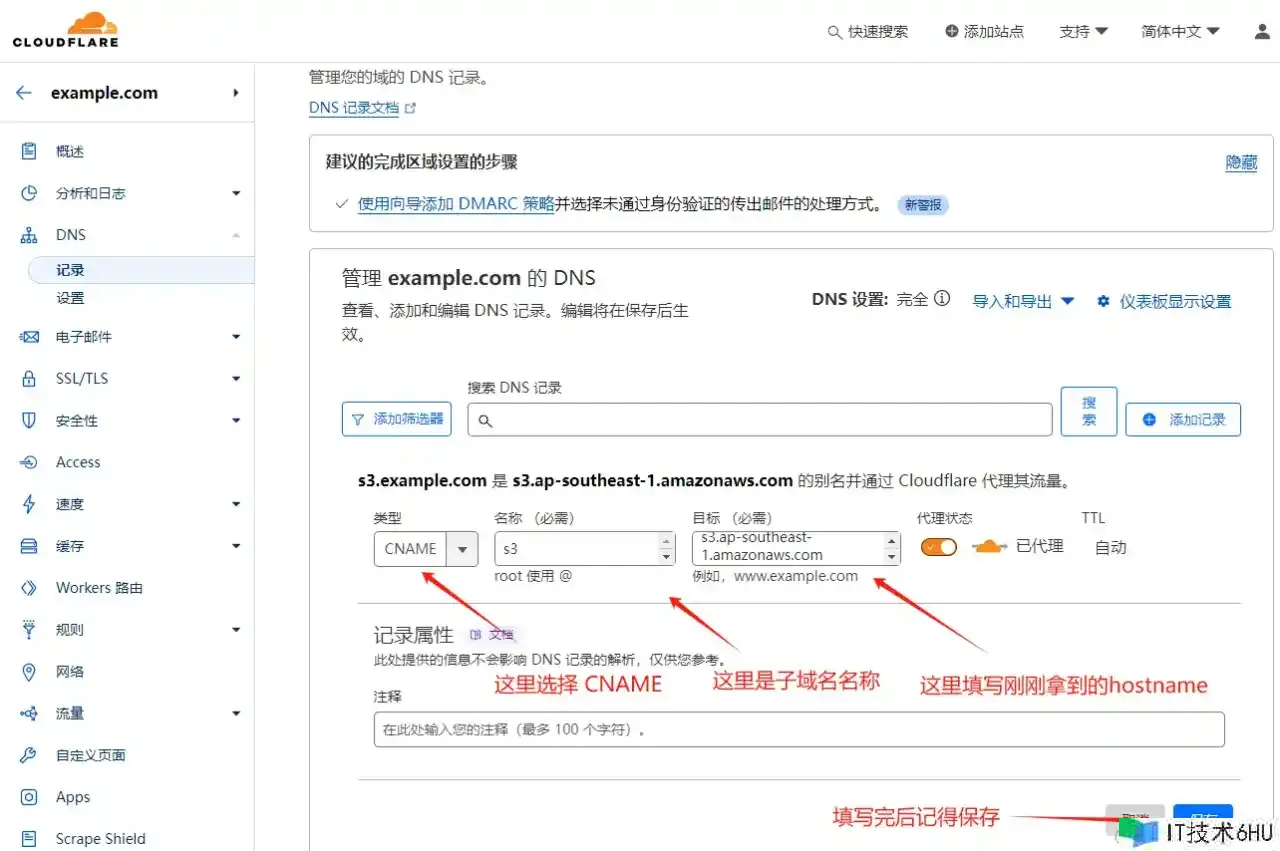Click the Access sidebar icon

(29, 462)
